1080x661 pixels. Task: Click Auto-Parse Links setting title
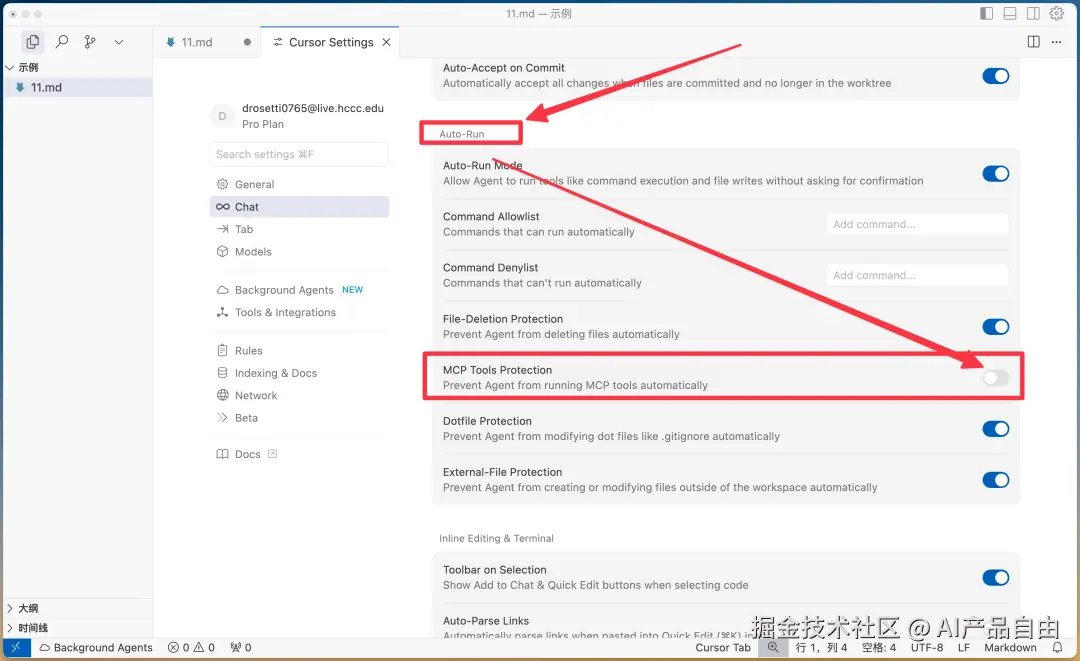point(486,621)
